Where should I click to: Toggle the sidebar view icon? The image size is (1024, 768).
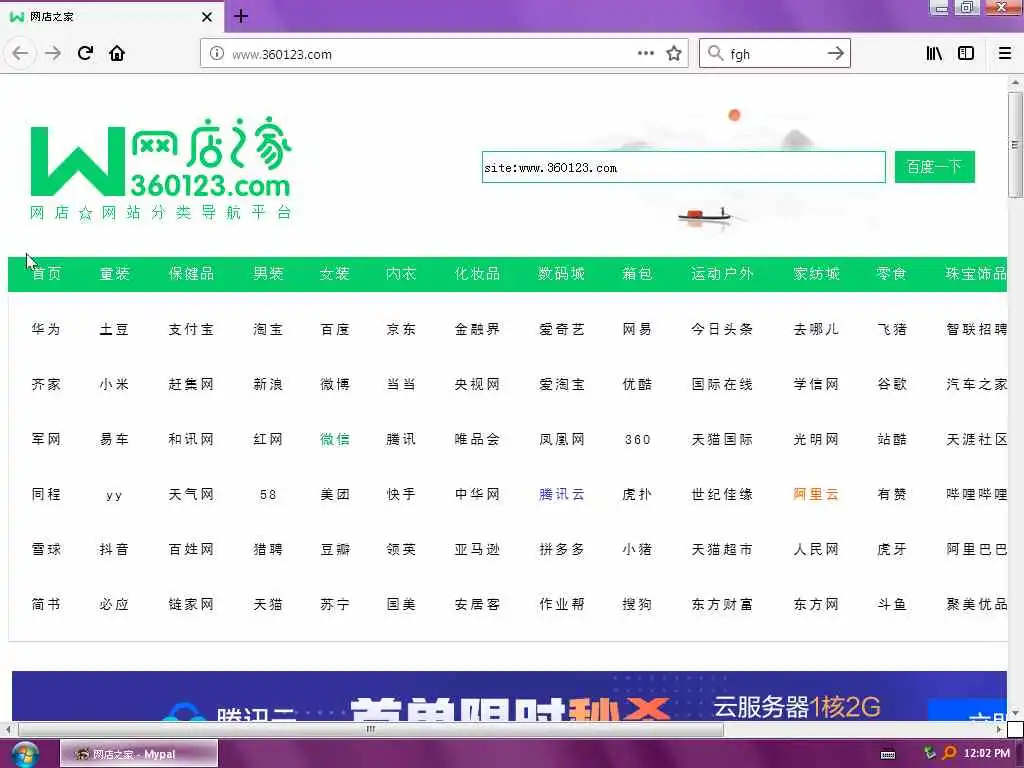tap(966, 53)
